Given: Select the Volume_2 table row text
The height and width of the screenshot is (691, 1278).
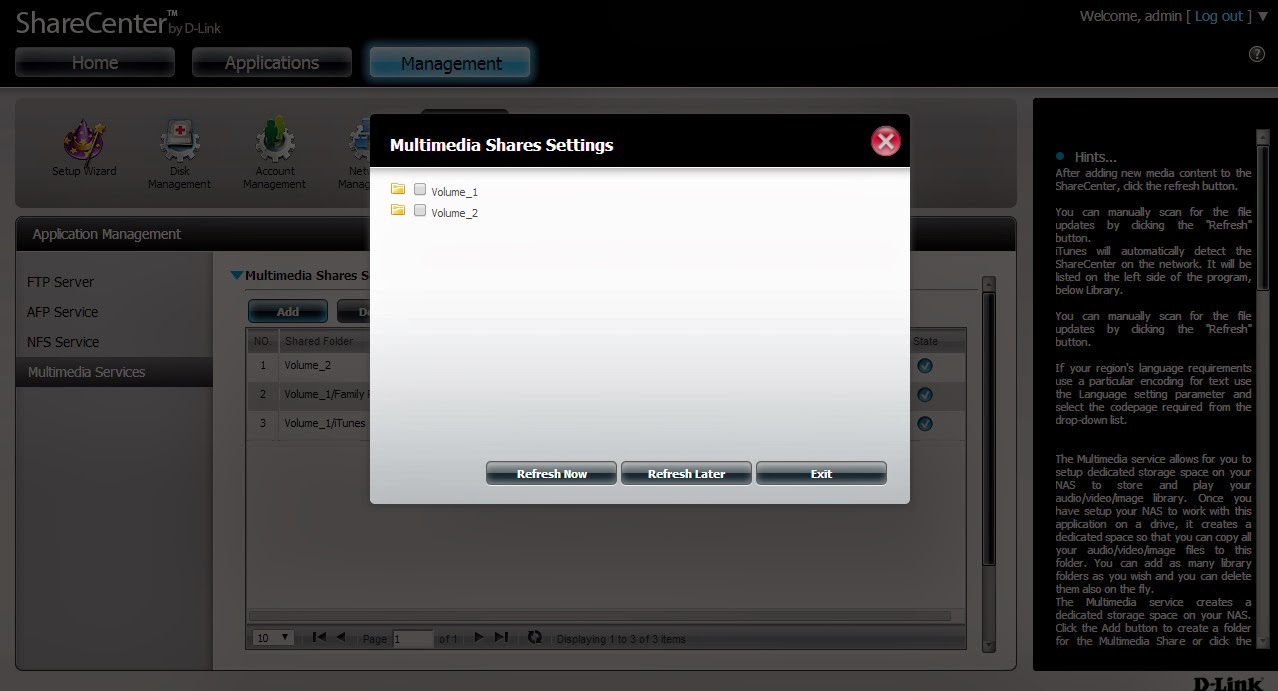Looking at the screenshot, I should click(x=307, y=366).
